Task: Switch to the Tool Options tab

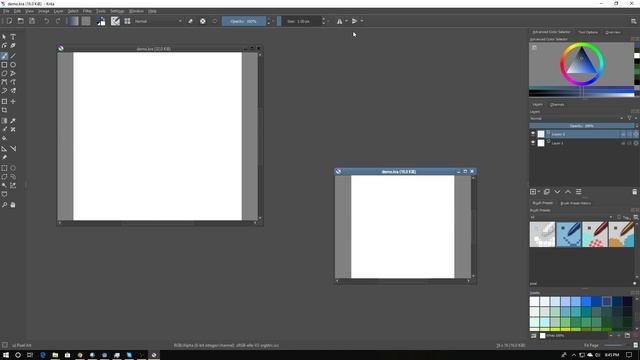Action: point(588,32)
